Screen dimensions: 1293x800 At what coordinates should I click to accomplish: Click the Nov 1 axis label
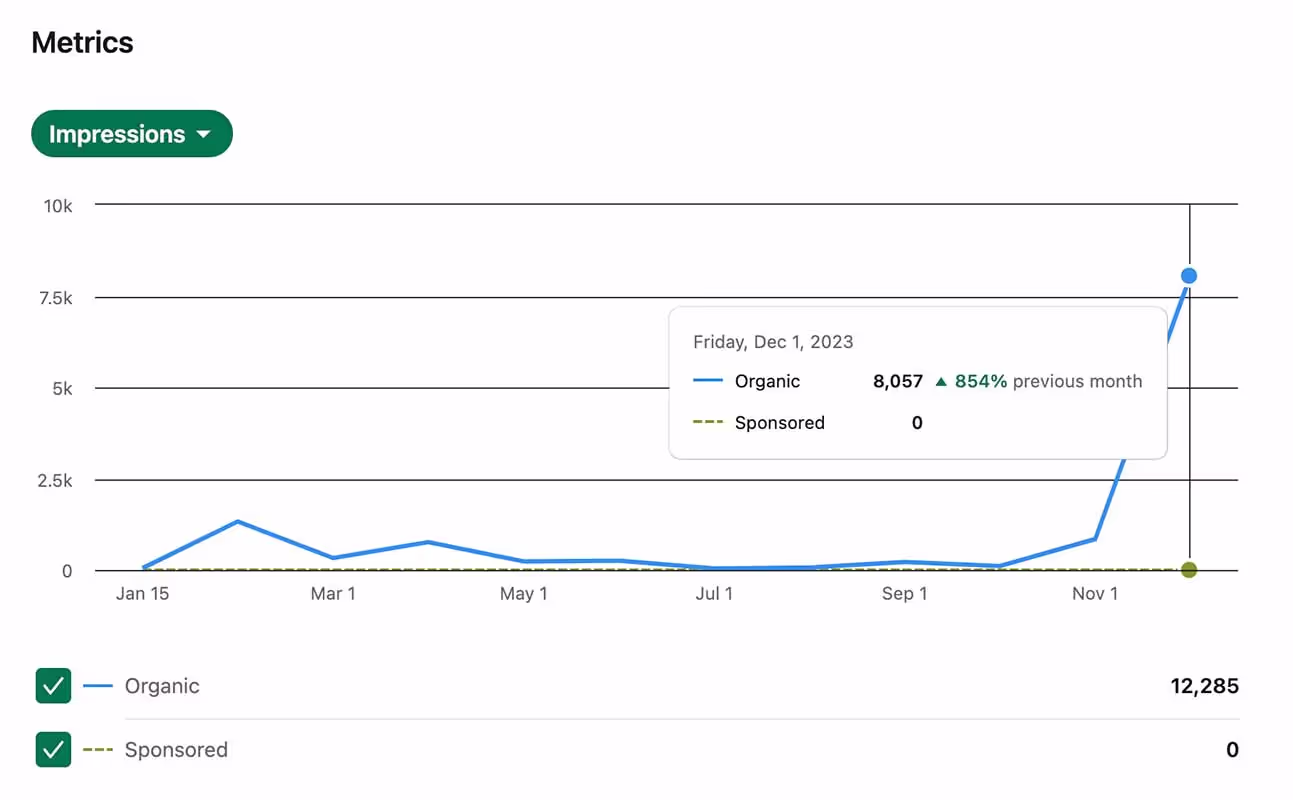coord(1095,593)
